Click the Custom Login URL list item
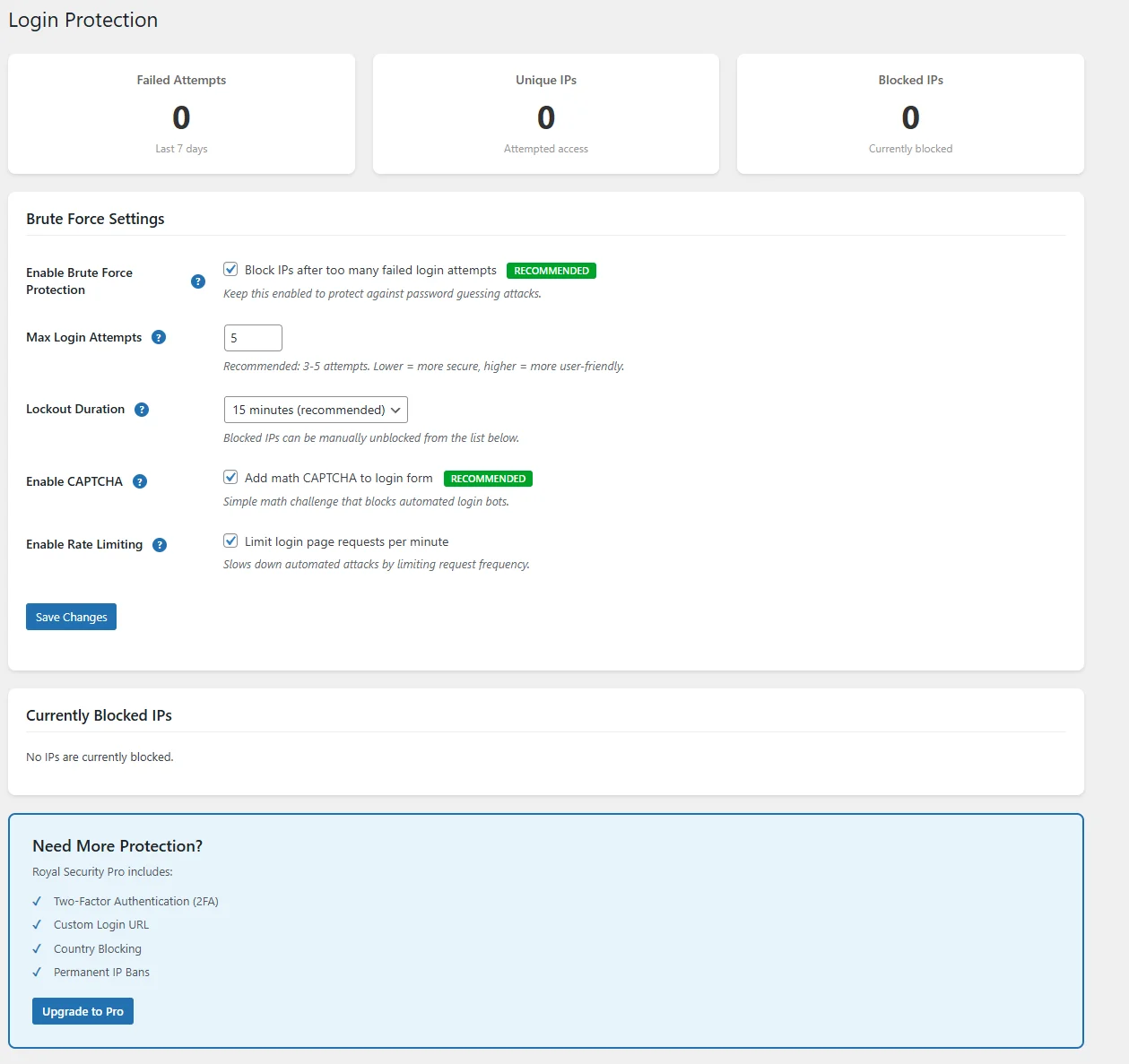This screenshot has width=1129, height=1064. point(101,924)
